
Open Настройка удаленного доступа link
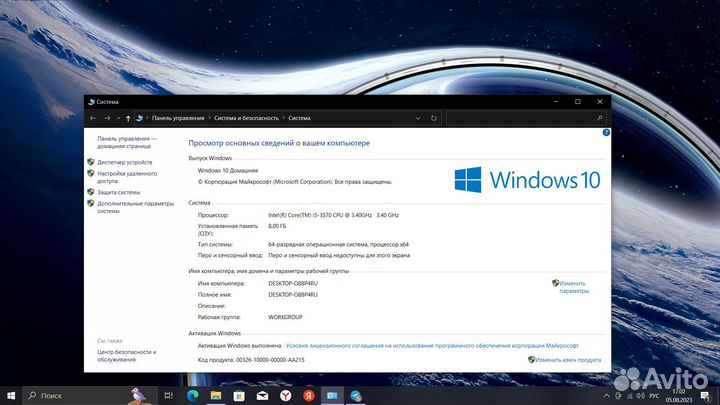[x=127, y=177]
